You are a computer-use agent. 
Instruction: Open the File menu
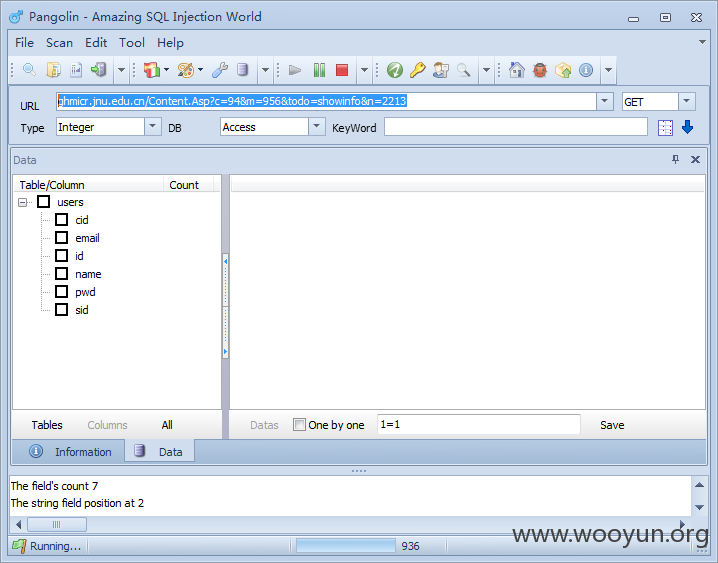24,43
